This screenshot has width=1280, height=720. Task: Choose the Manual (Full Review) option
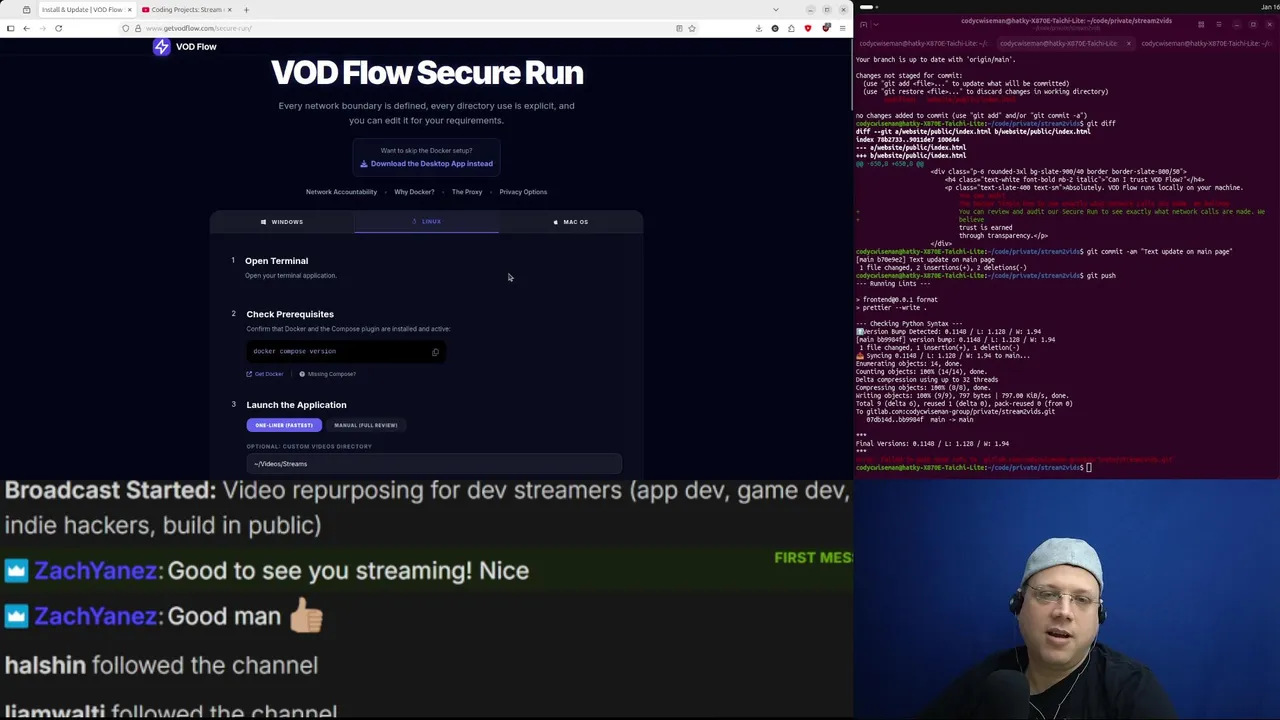pos(365,425)
